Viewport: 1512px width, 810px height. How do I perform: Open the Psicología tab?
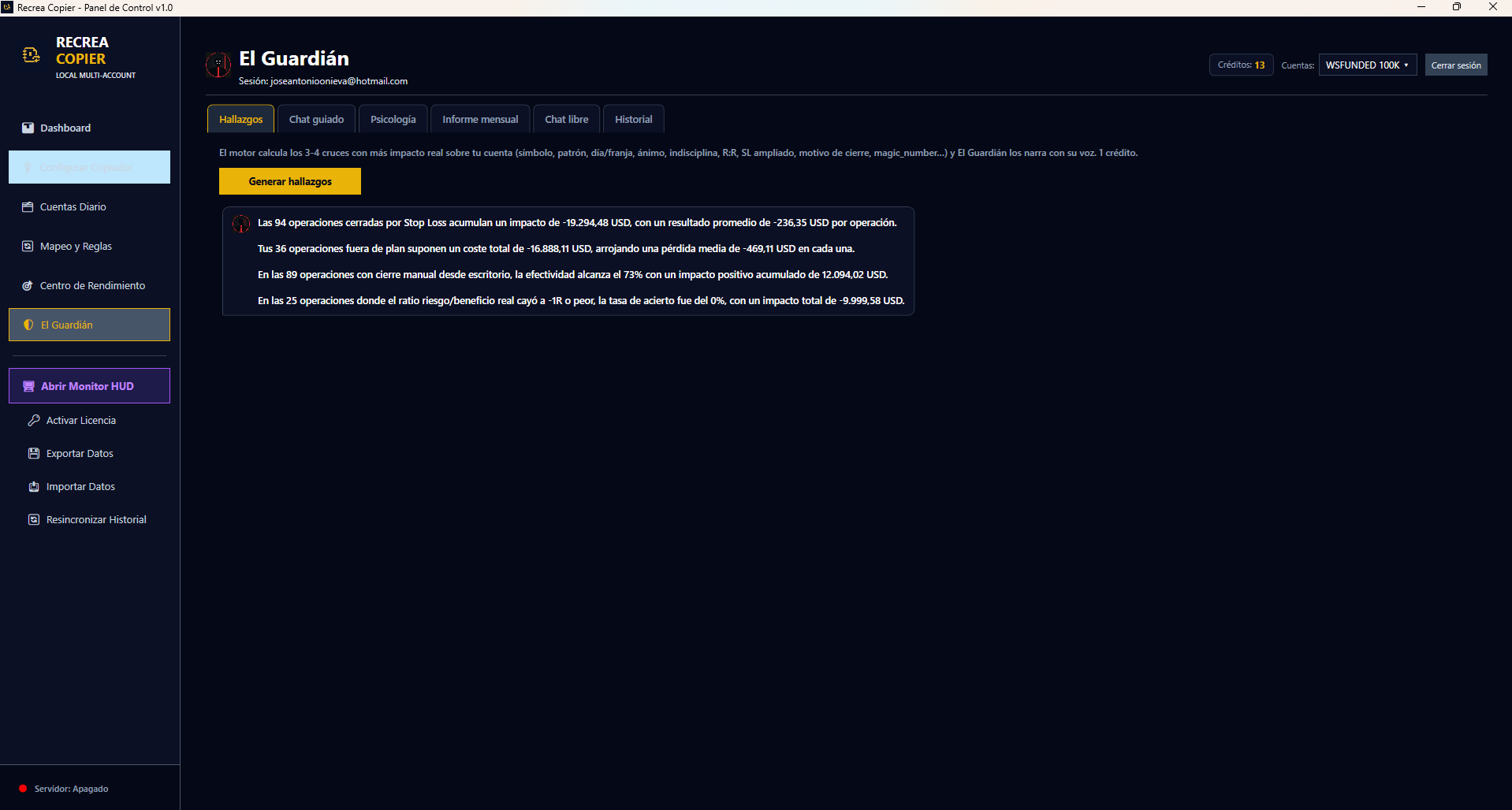point(393,119)
